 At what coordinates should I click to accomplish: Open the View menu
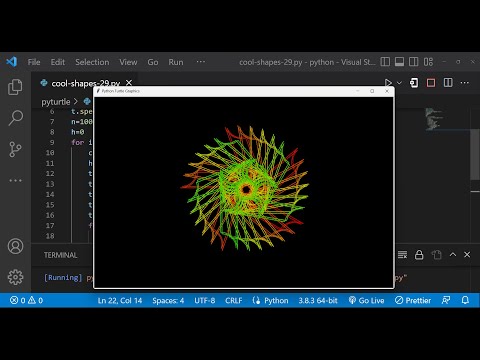(128, 62)
